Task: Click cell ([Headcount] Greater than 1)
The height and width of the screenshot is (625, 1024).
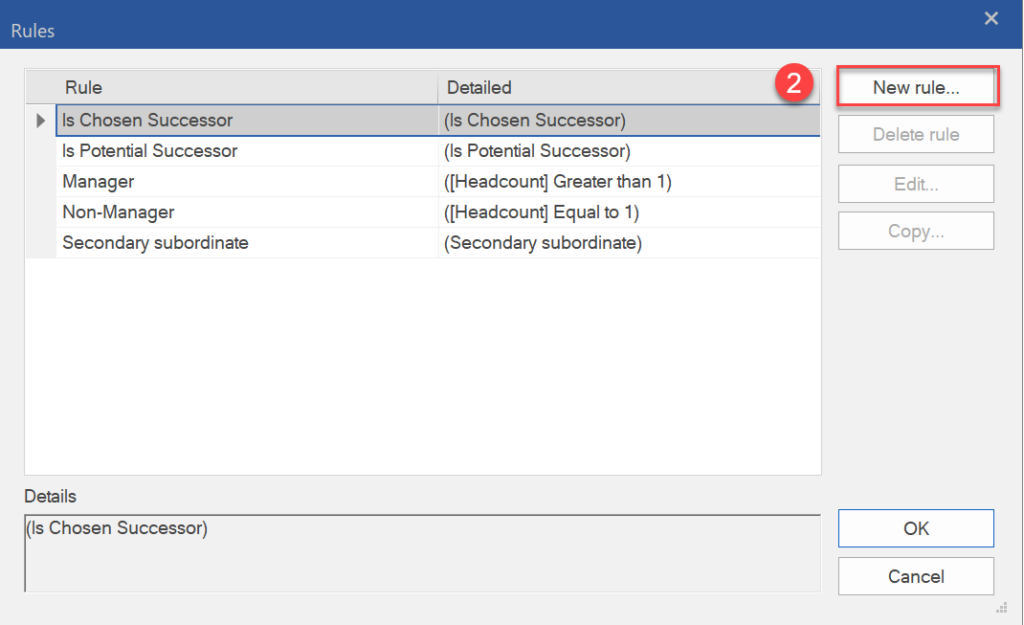Action: click(629, 182)
